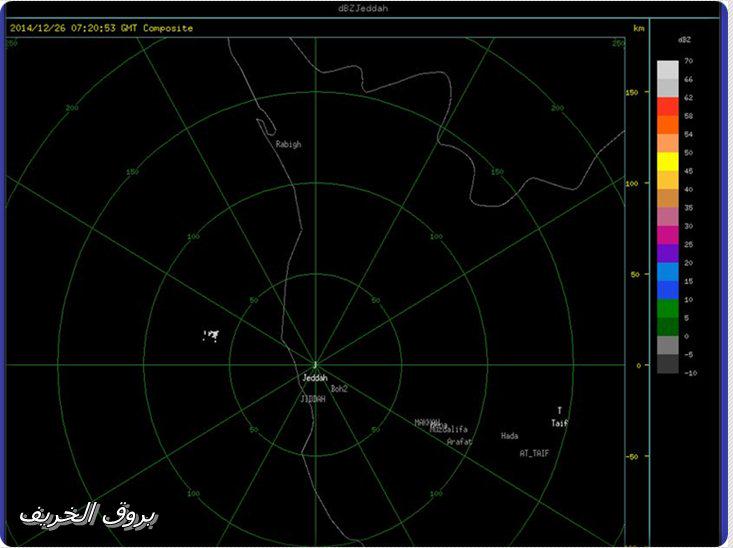The width and height of the screenshot is (733, 548).
Task: Click the tan 35–40 dBZ legend swatch
Action: click(668, 198)
